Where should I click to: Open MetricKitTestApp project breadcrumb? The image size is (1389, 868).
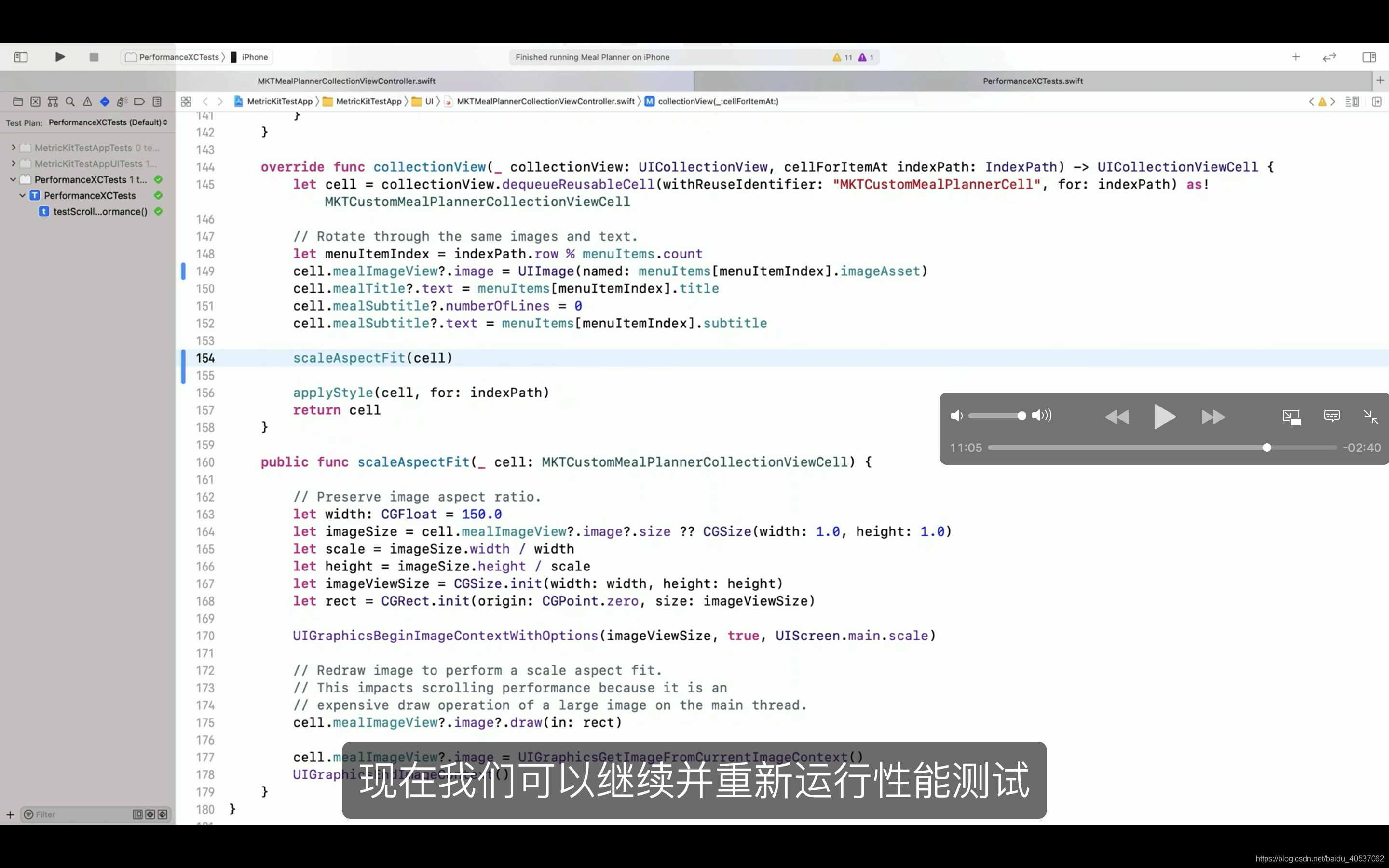(273, 102)
